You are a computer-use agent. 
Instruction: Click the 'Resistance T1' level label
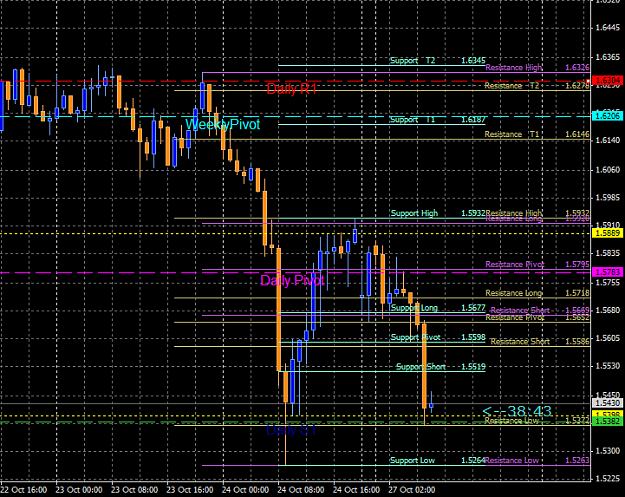(x=512, y=134)
